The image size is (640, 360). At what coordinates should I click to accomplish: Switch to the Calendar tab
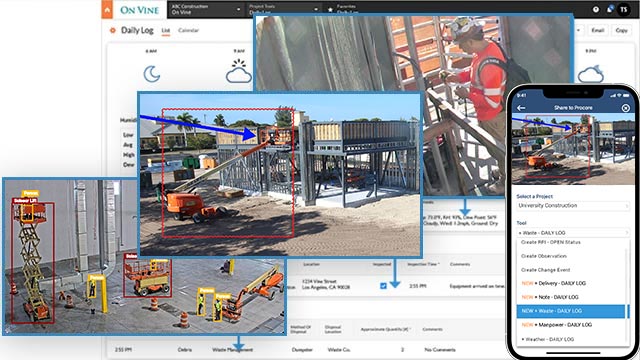pos(188,30)
